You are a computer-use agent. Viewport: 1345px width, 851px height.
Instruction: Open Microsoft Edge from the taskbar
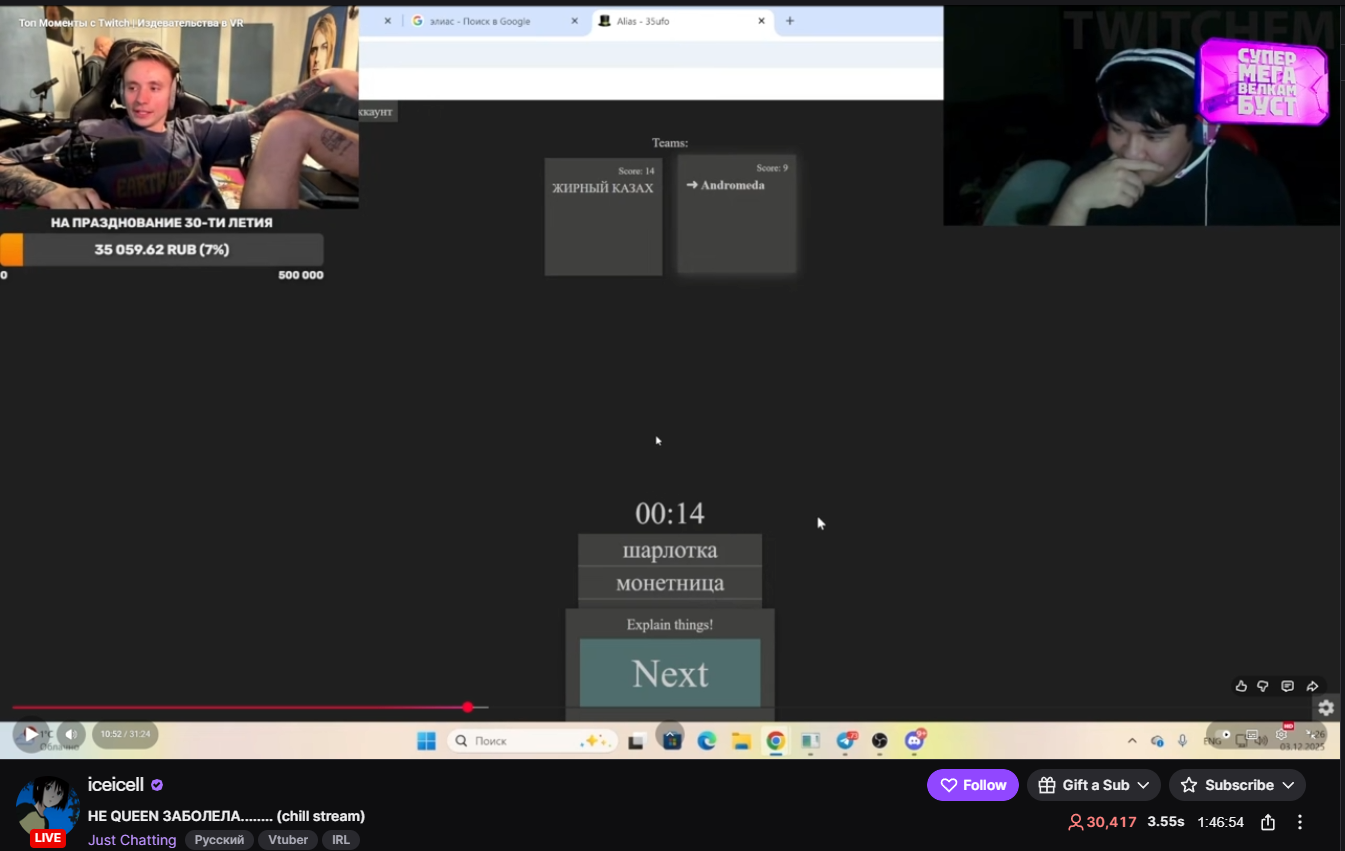pyautogui.click(x=707, y=741)
